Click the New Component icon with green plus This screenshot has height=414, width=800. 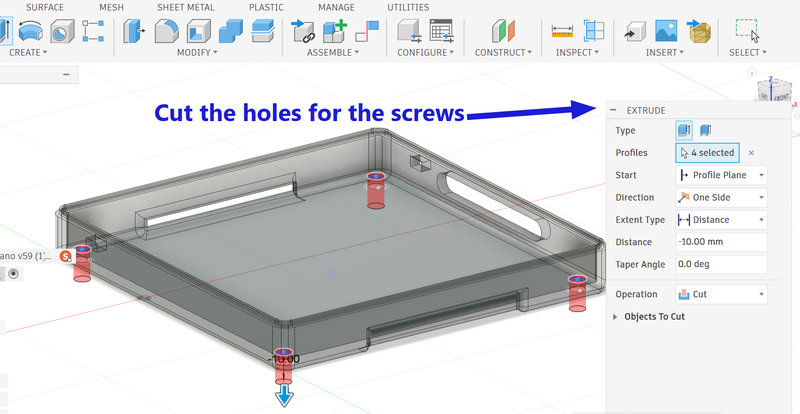pos(335,31)
